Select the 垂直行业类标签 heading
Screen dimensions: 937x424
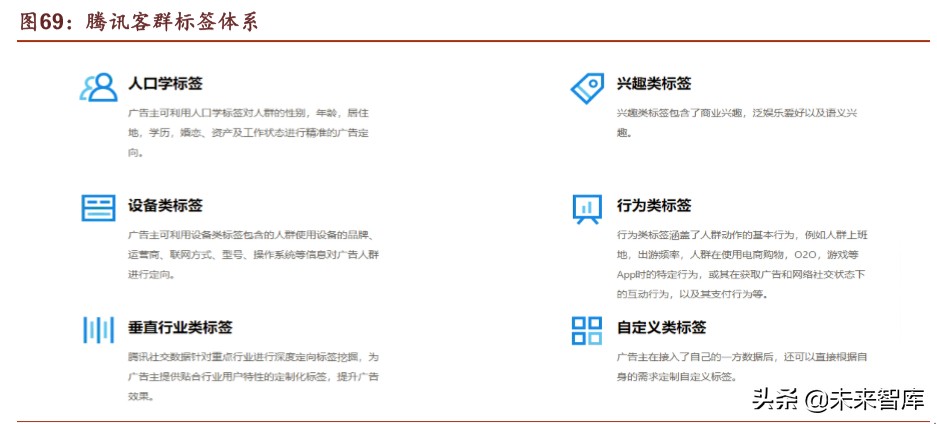[180, 327]
